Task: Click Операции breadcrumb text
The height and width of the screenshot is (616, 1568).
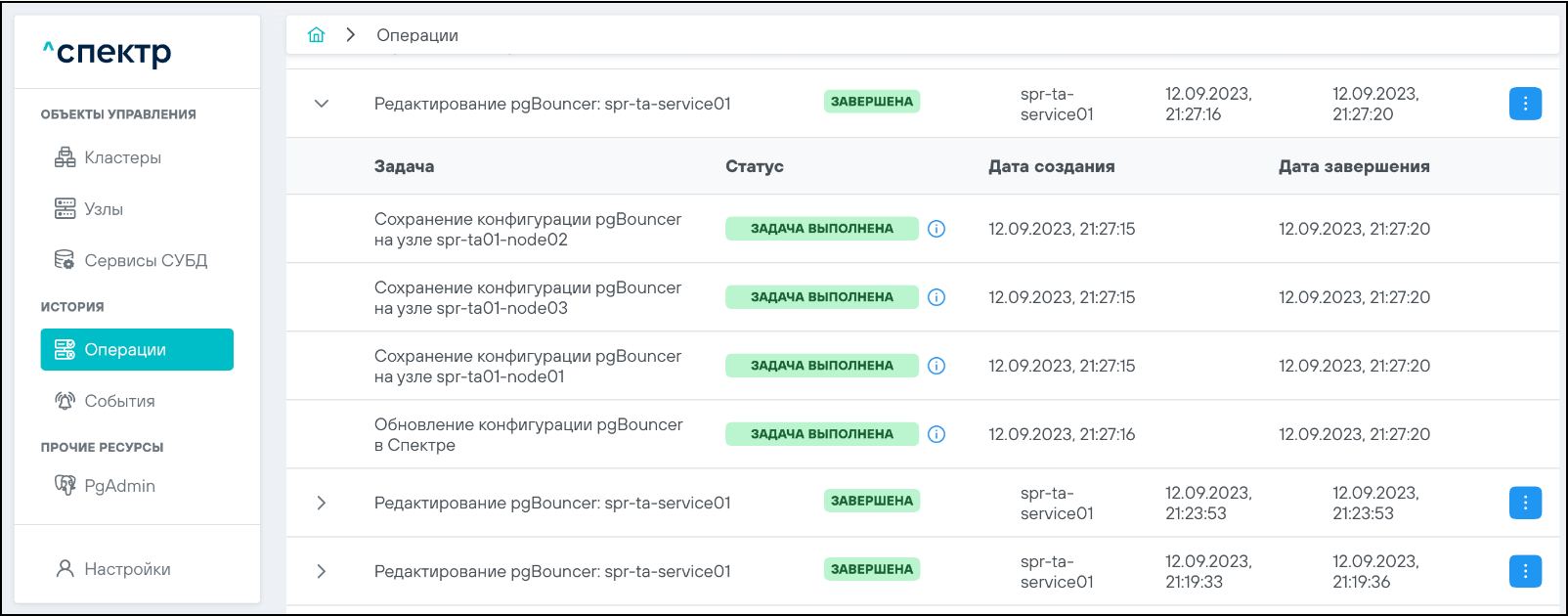Action: coord(417,35)
